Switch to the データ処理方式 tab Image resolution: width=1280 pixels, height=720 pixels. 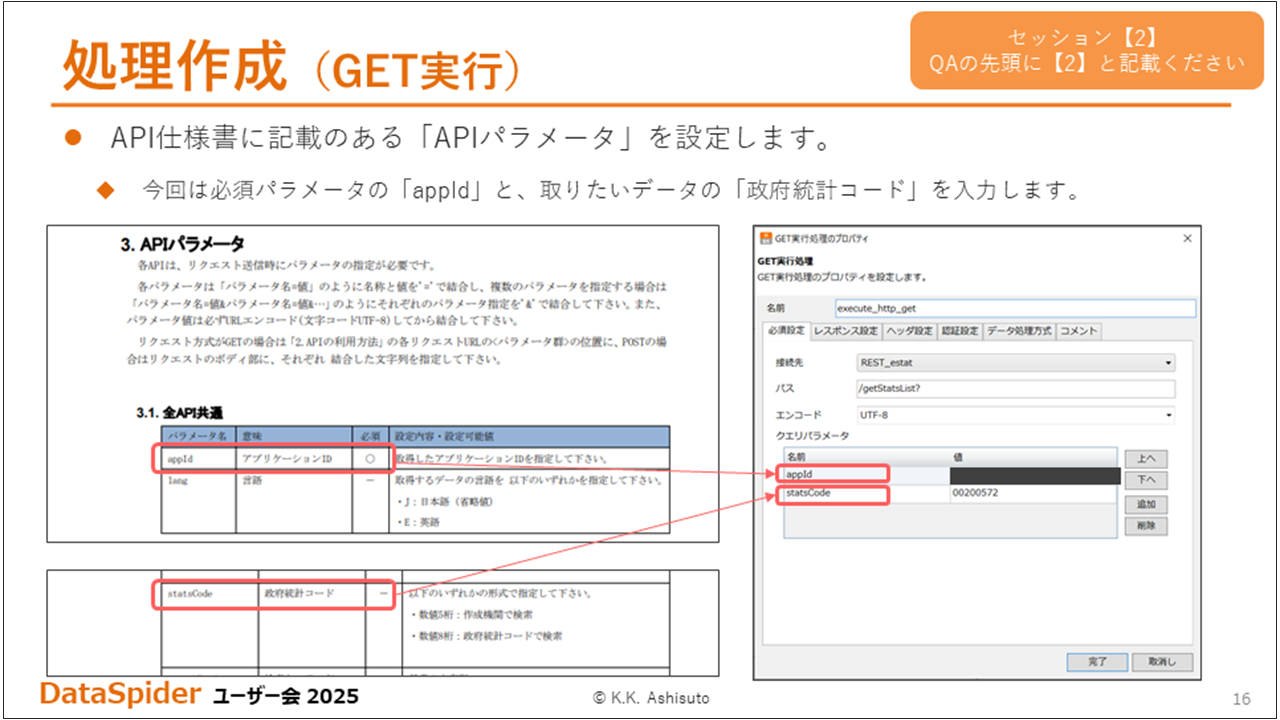[1019, 331]
